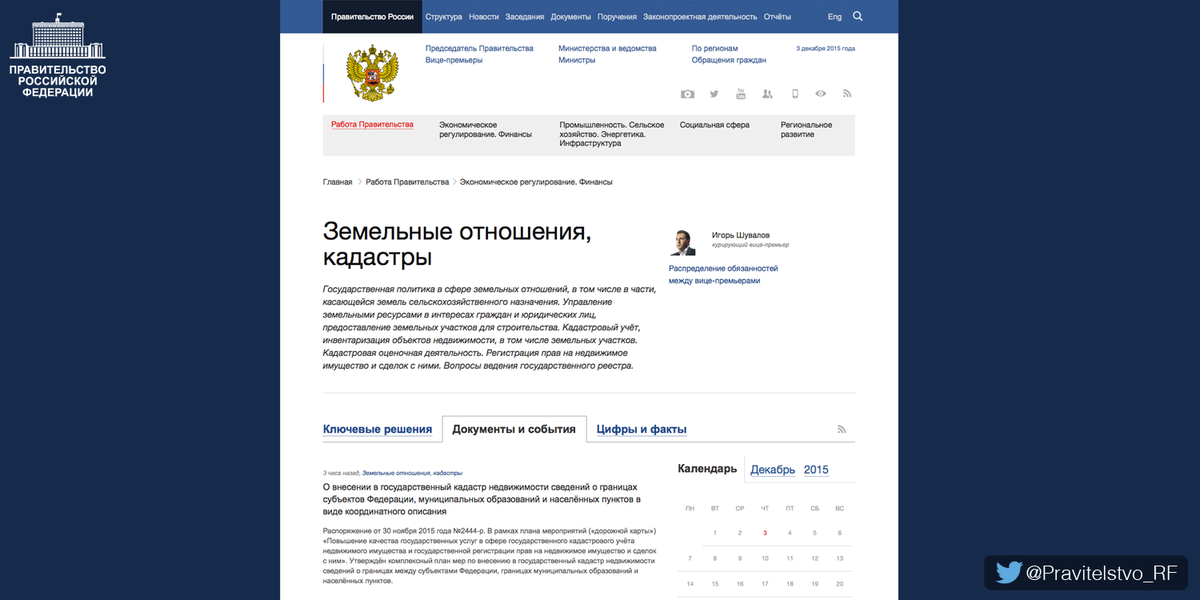Screen dimensions: 1200x600
Task: Click the RSS icon beside the tabs
Action: coord(842,429)
